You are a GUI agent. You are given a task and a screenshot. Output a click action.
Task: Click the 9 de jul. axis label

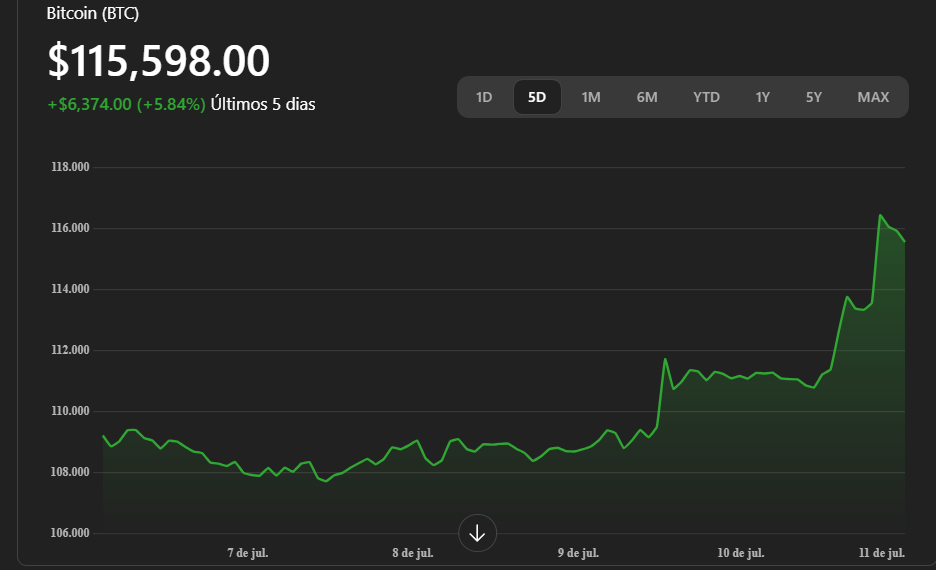click(x=578, y=553)
